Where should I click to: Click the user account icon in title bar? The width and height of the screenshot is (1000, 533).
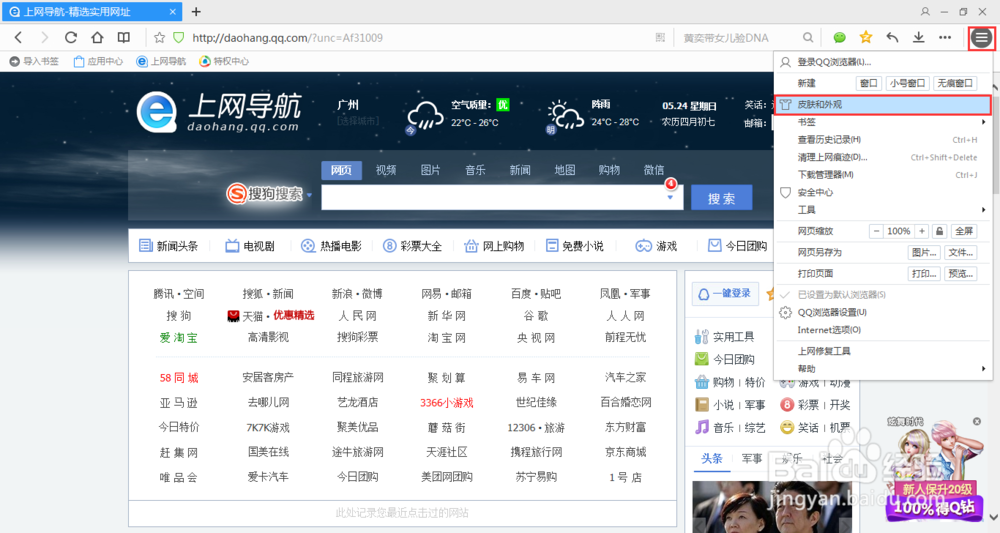(x=925, y=11)
